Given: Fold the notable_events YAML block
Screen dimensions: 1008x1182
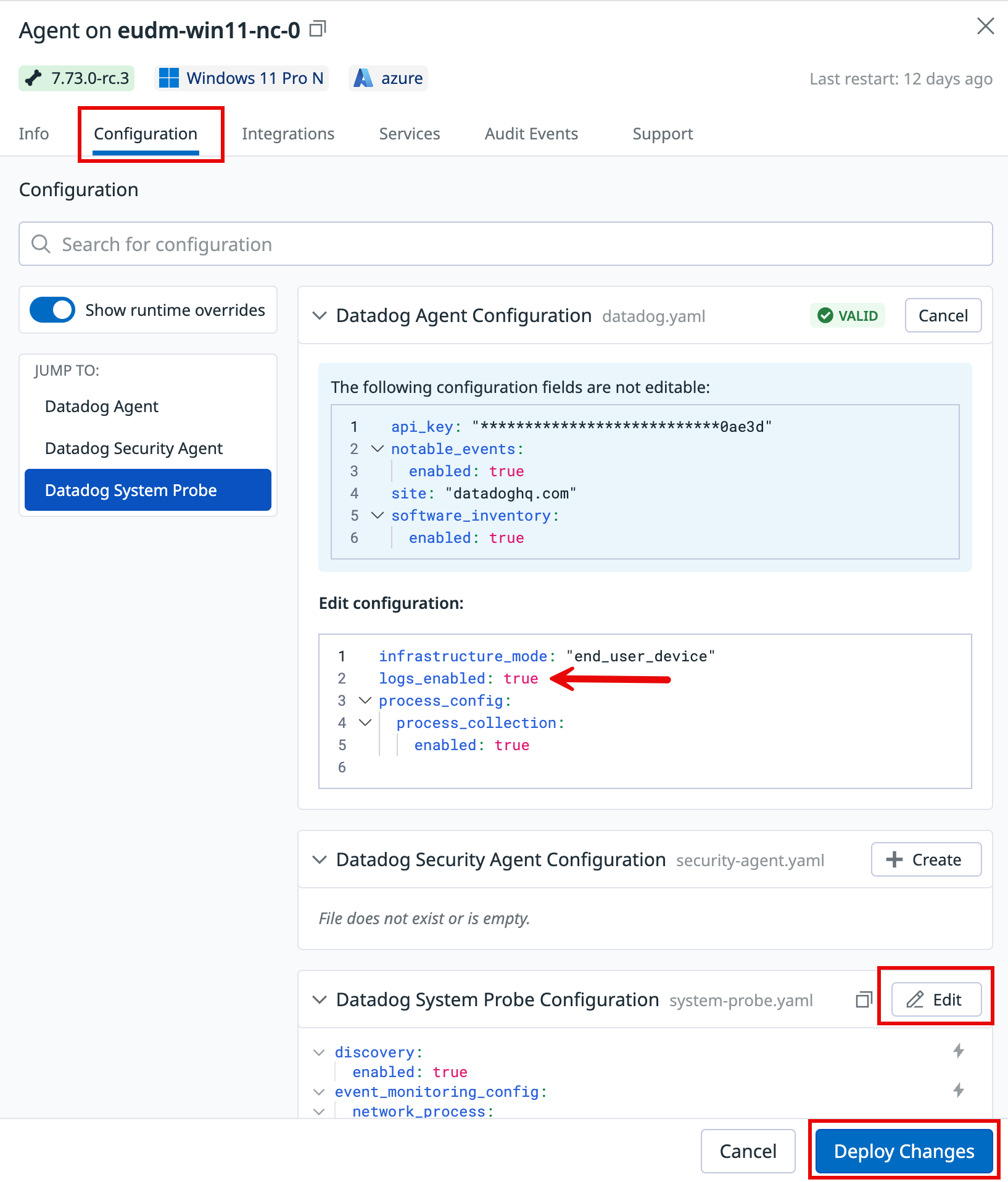Looking at the screenshot, I should coord(378,449).
